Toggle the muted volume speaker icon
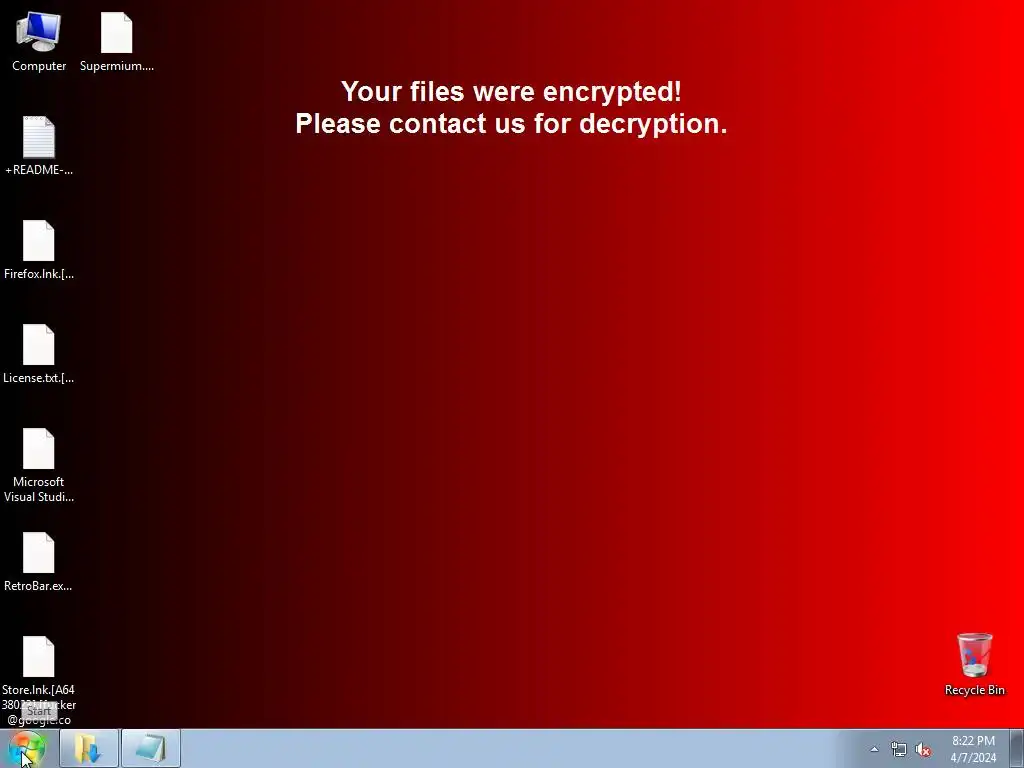This screenshot has height=768, width=1024. [x=923, y=749]
